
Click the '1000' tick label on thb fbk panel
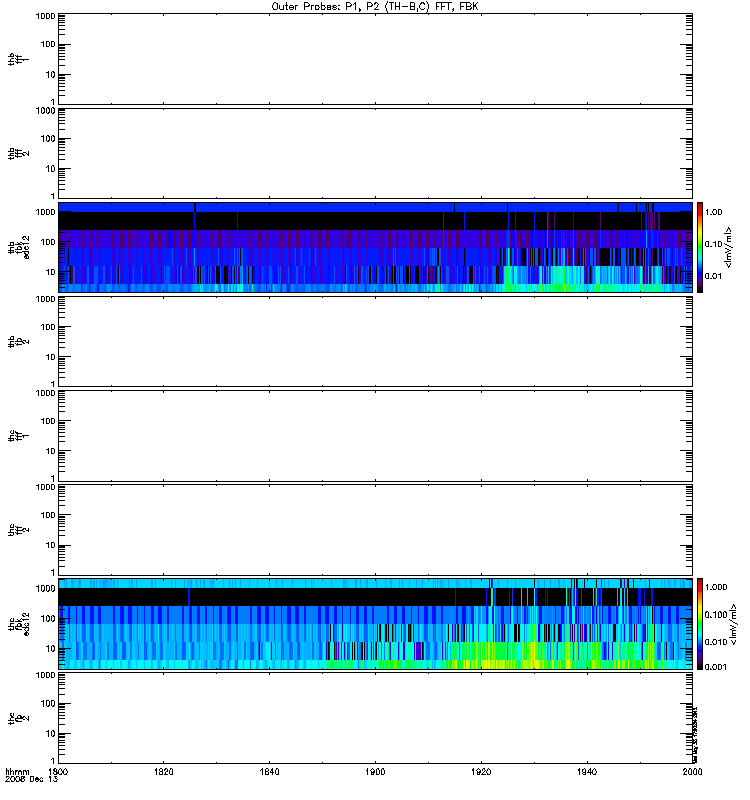tap(45, 212)
